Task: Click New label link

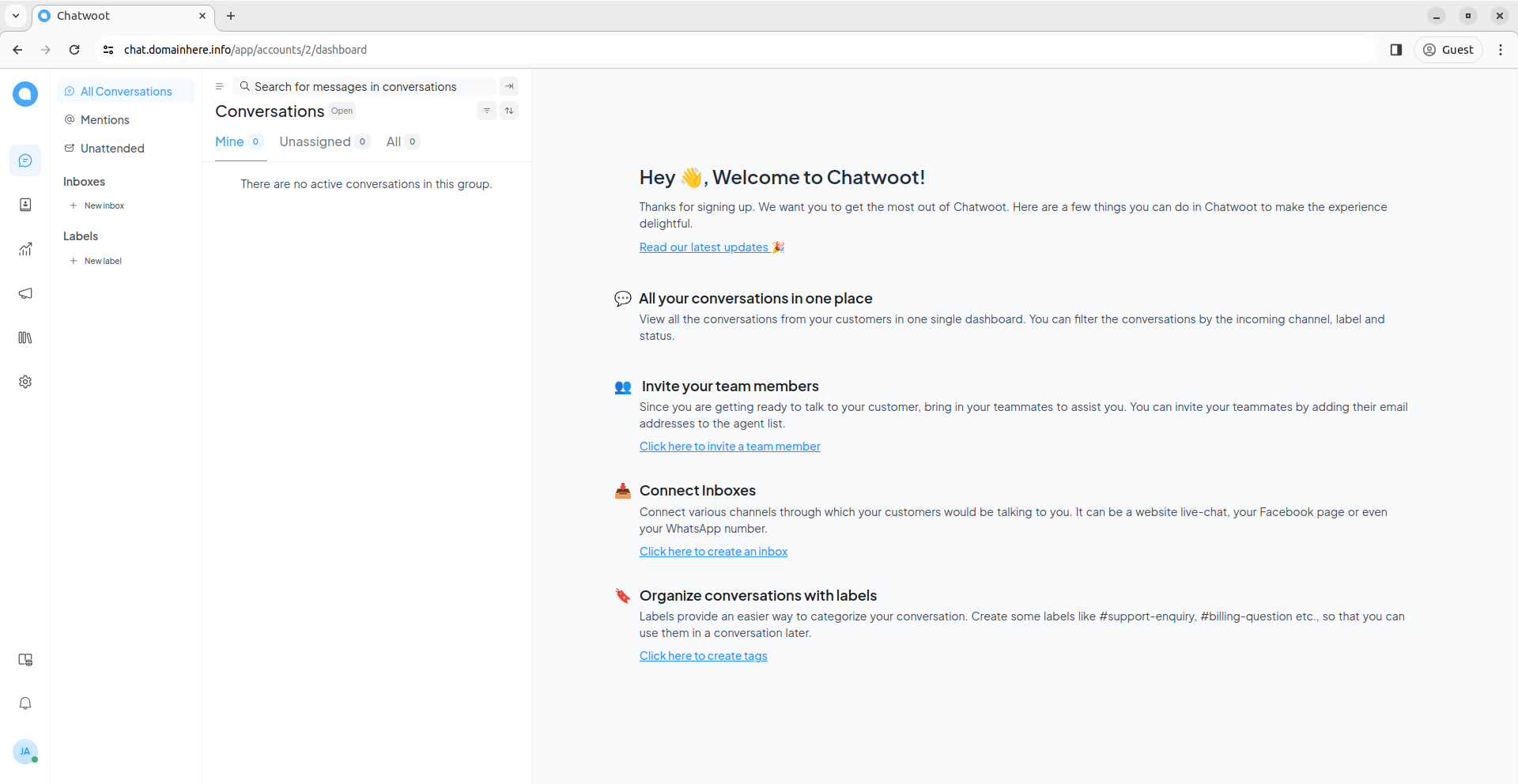Action: [x=104, y=261]
